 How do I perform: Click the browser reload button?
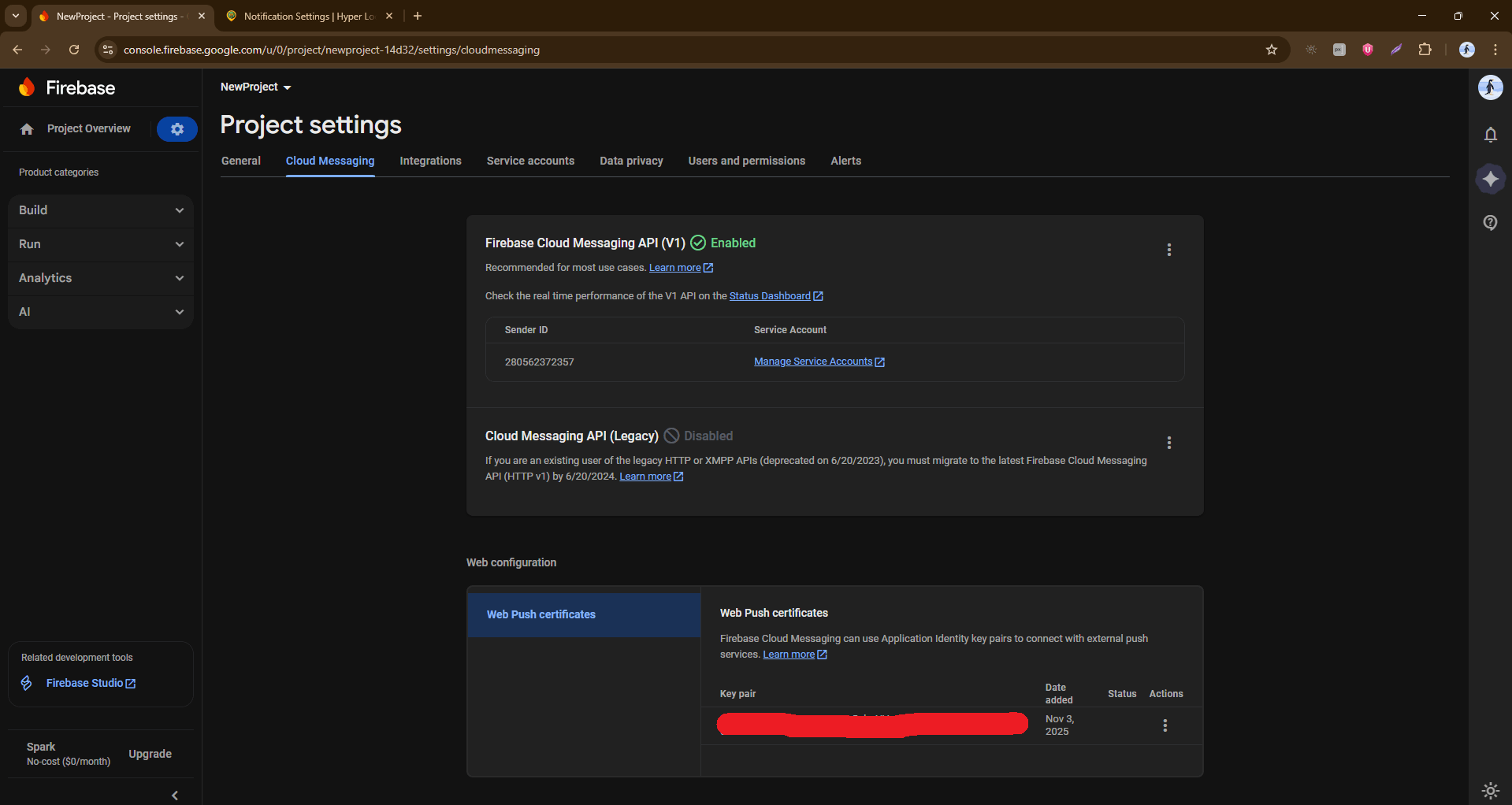coord(74,50)
